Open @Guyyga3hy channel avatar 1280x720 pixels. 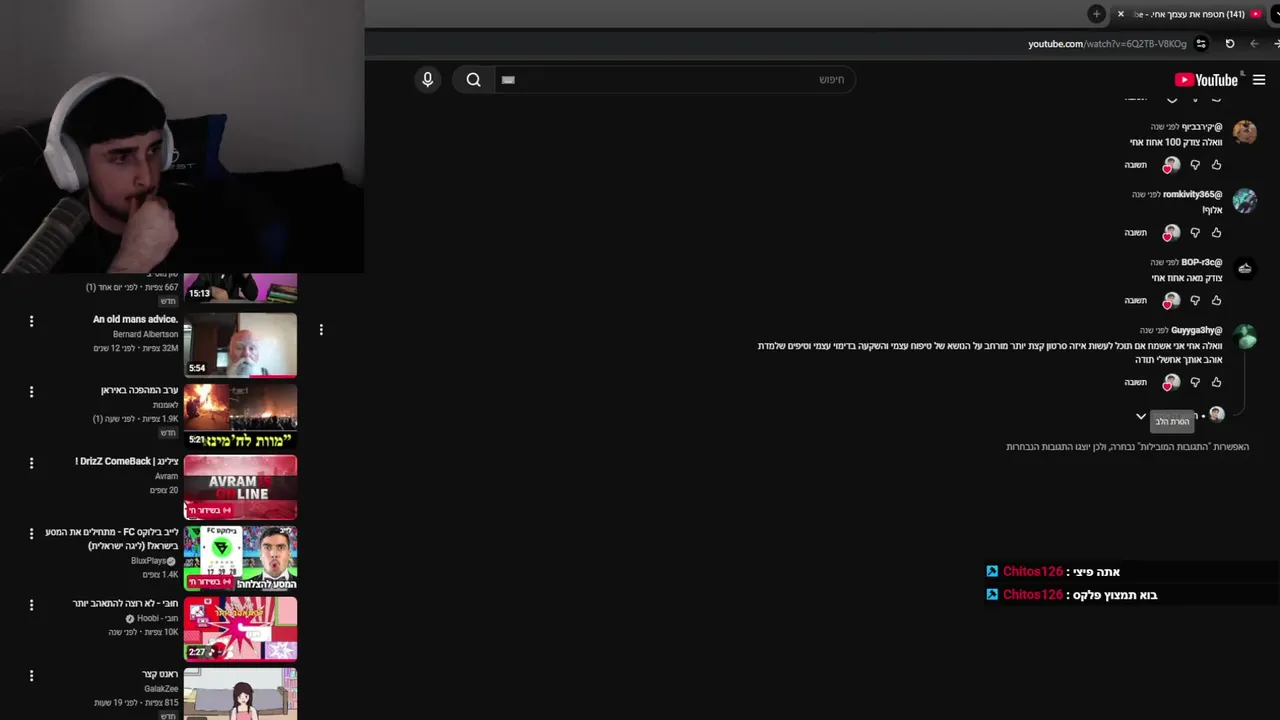(1245, 337)
